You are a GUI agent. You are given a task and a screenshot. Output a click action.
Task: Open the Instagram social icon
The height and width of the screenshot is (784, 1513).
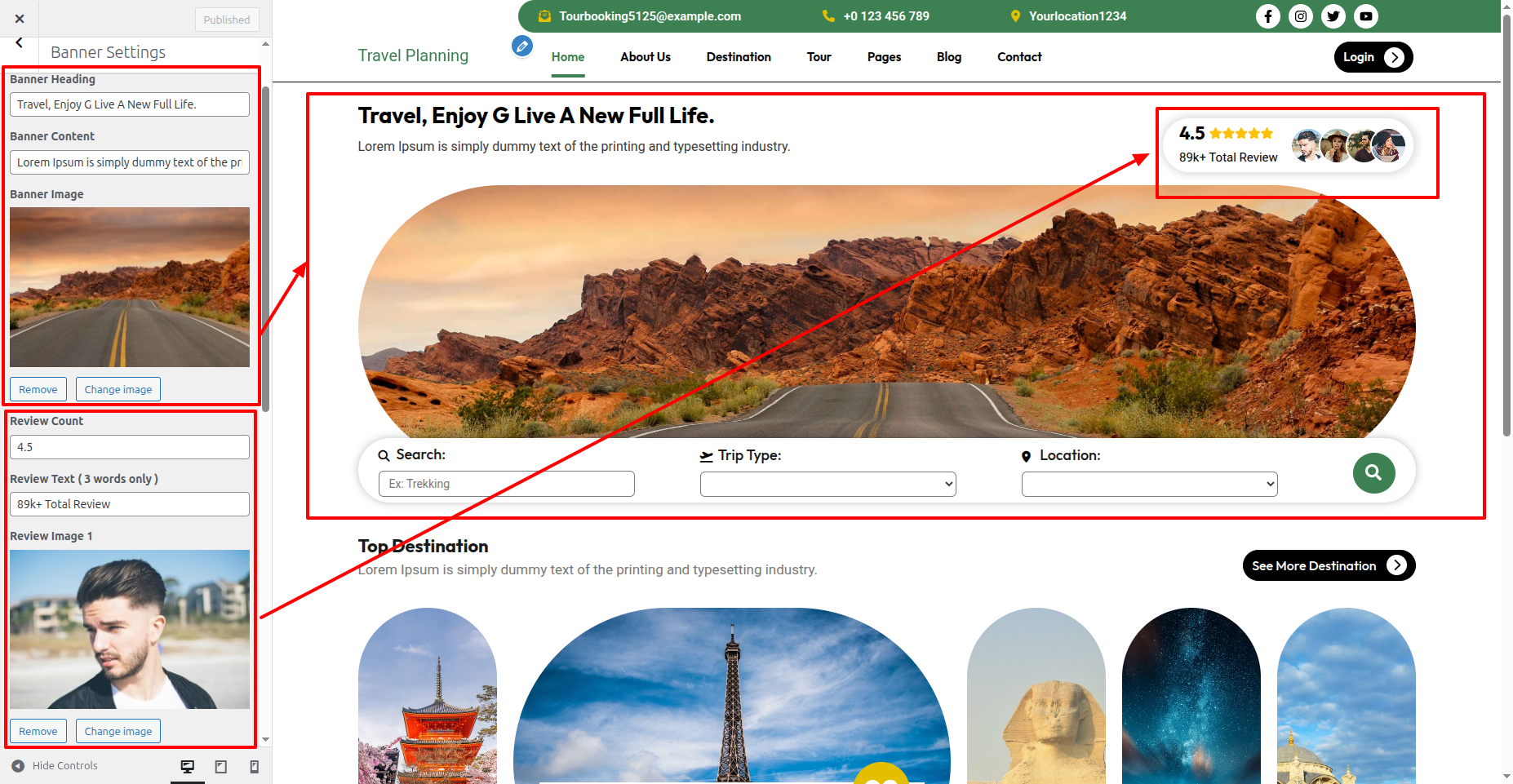1300,16
